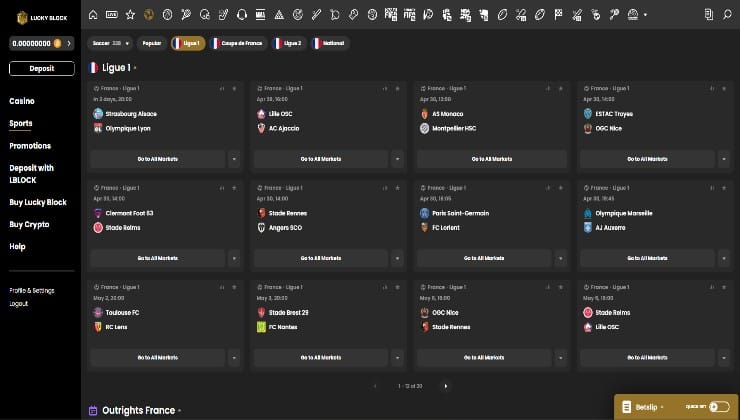Open the home icon in top bar
The image size is (740, 420).
[x=93, y=15]
